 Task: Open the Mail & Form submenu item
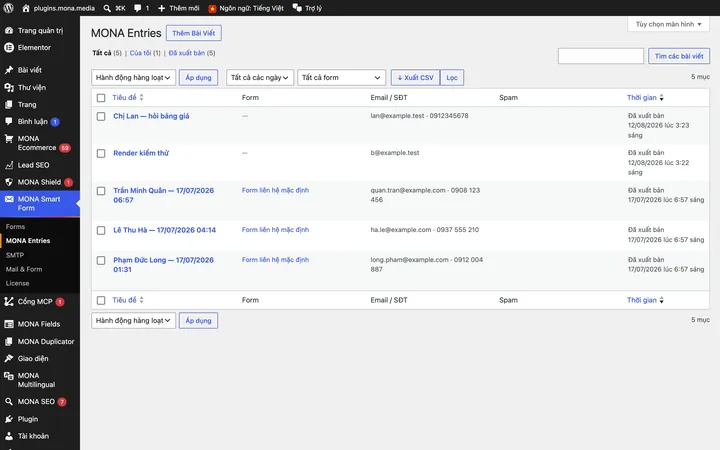coord(24,269)
